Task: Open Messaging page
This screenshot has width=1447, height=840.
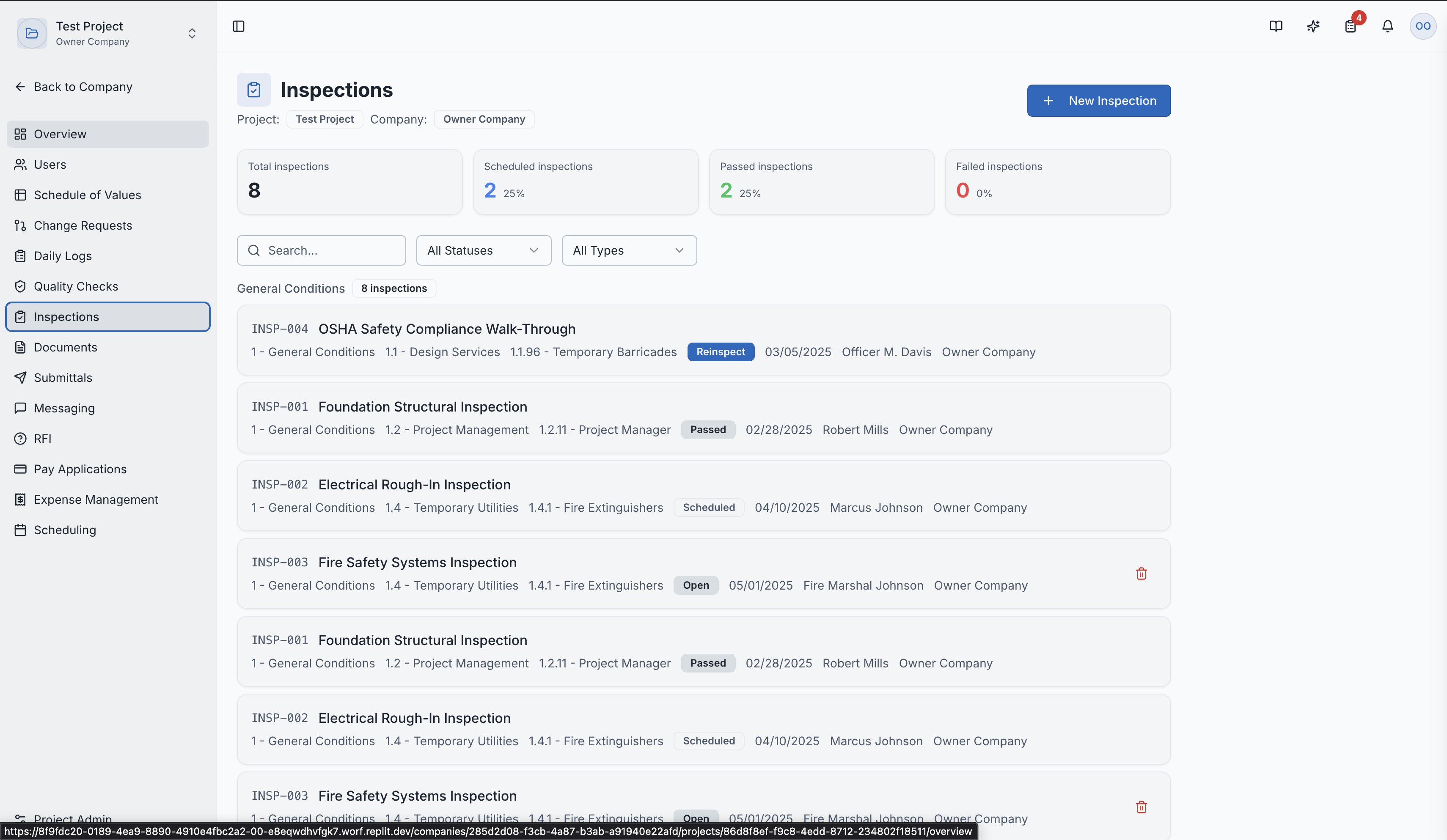Action: (108, 408)
